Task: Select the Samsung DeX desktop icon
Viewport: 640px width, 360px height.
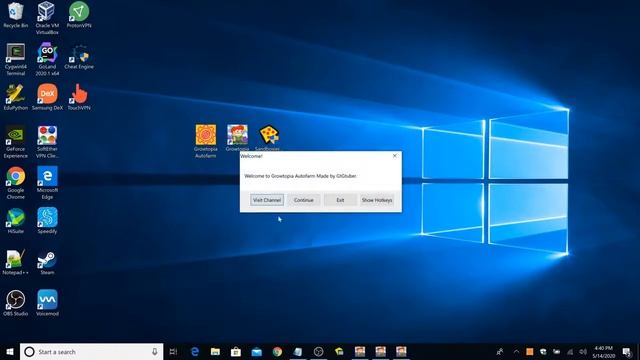Action: click(x=47, y=98)
